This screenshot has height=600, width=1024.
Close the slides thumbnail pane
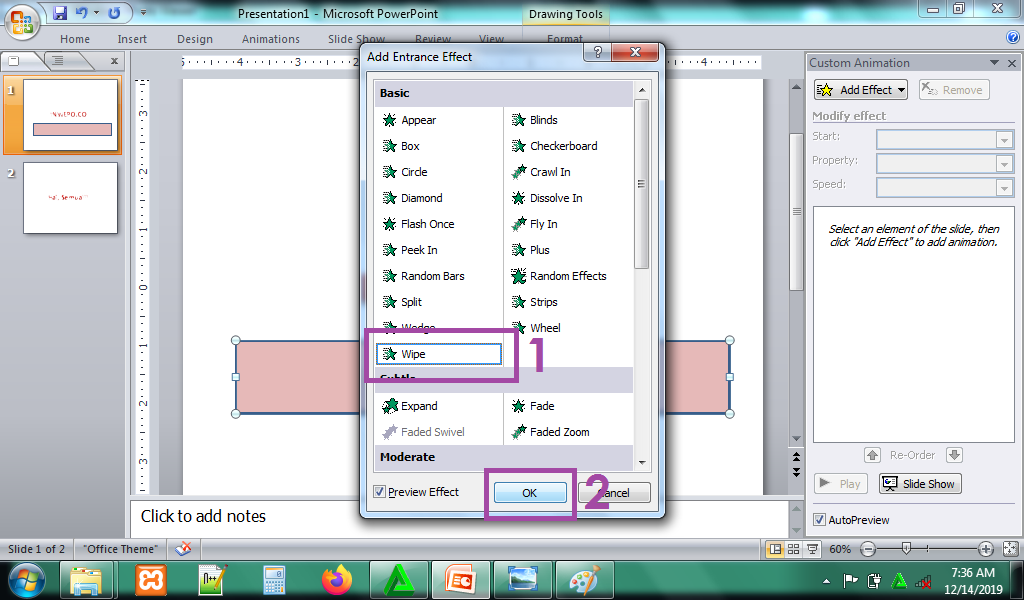point(114,61)
